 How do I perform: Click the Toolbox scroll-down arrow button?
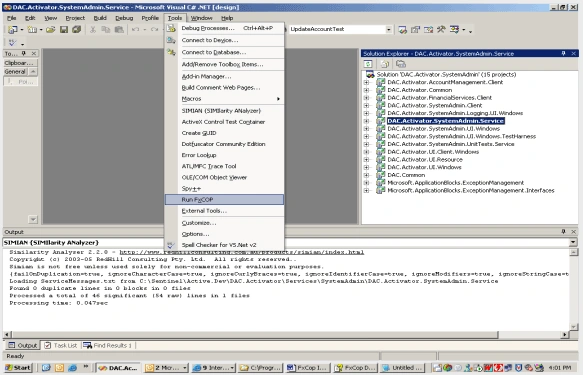33,219
